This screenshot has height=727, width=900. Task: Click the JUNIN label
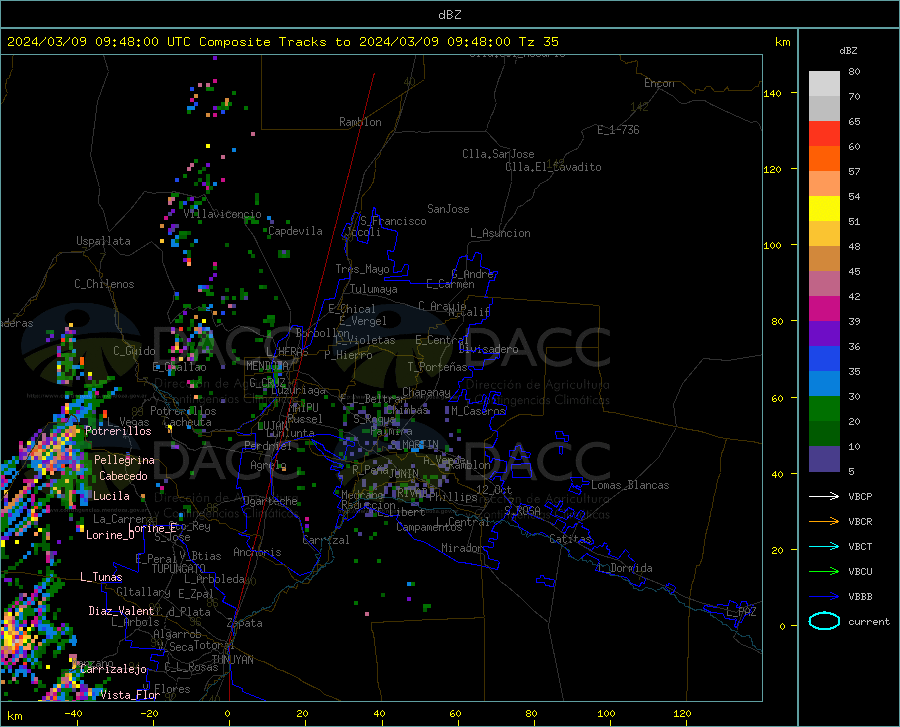pyautogui.click(x=404, y=473)
